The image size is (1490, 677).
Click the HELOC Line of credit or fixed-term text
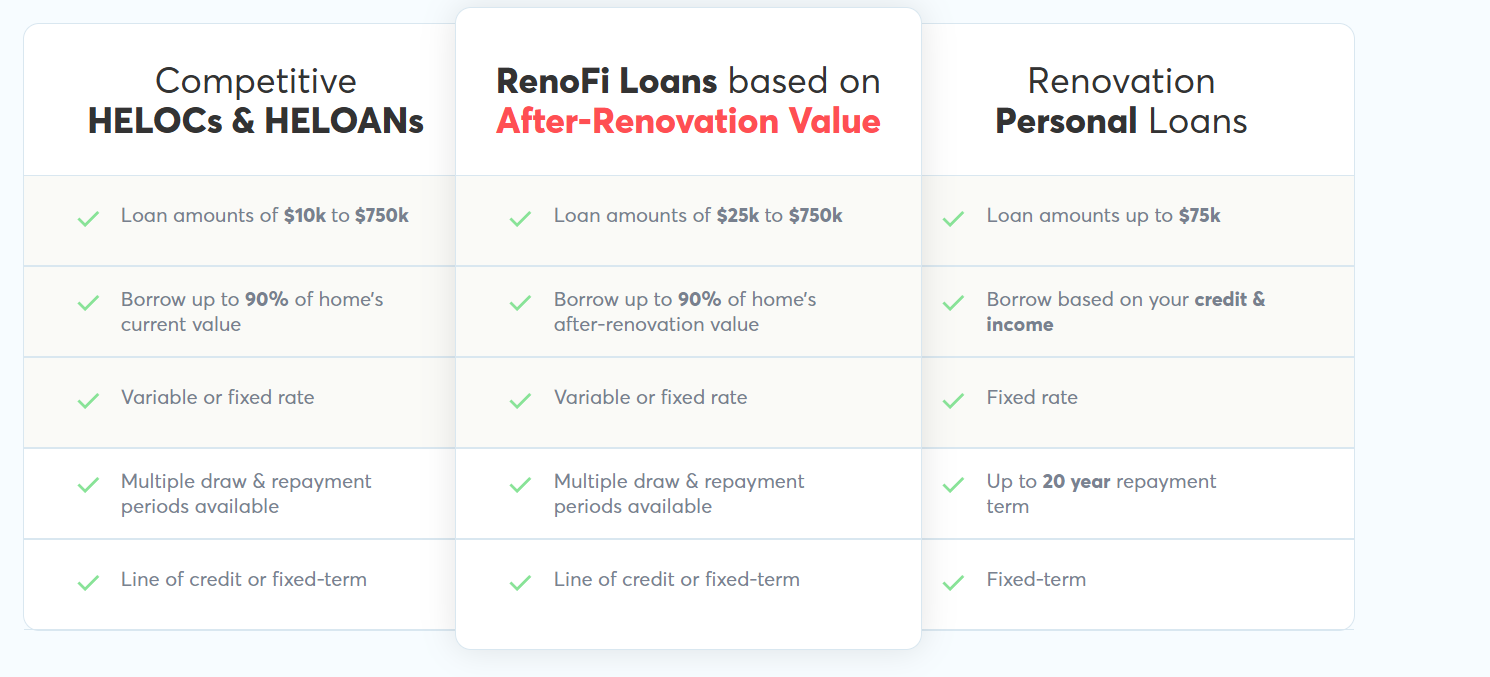[x=244, y=579]
